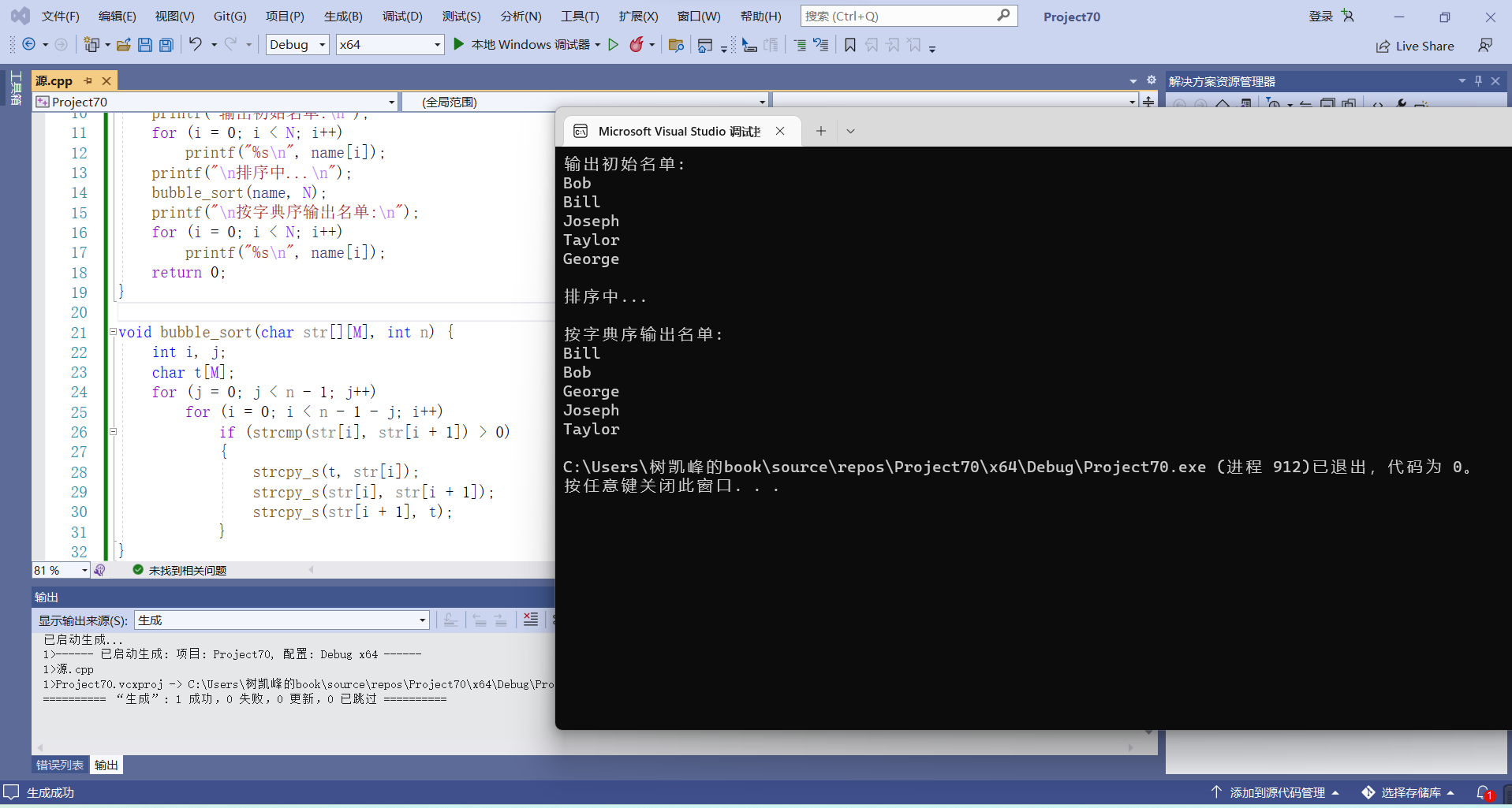Image resolution: width=1512 pixels, height=808 pixels.
Task: Click the Hot Reload flame icon
Action: 637,45
